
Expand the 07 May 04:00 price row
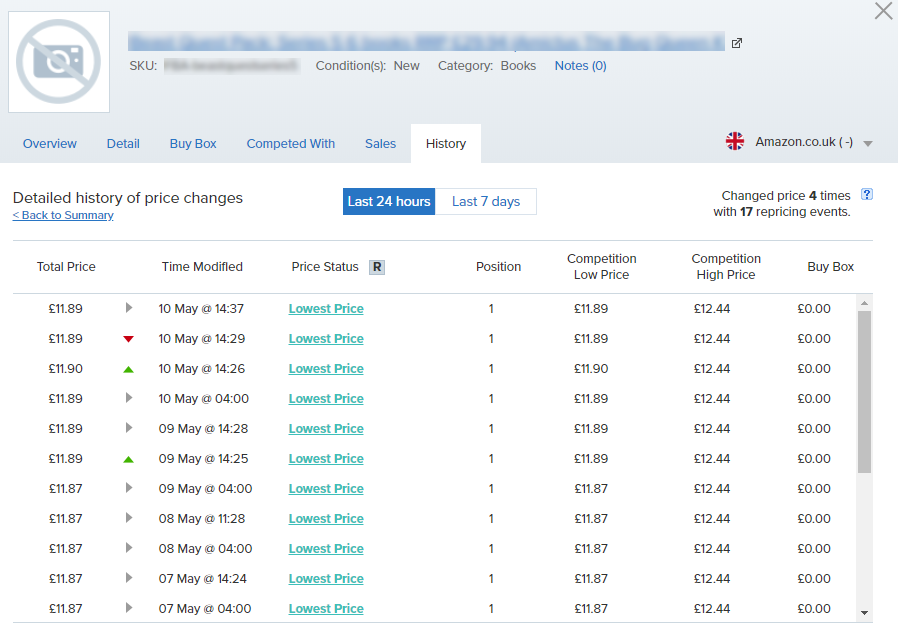pyautogui.click(x=128, y=608)
